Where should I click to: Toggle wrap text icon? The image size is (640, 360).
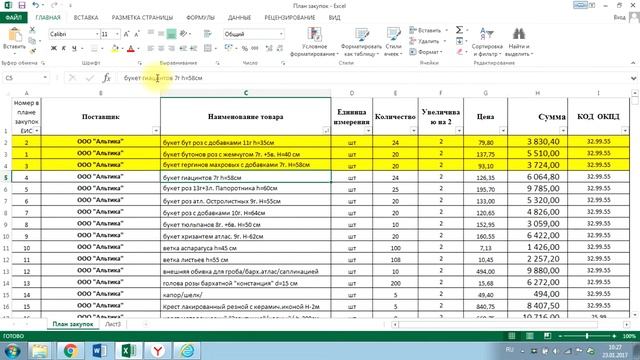[207, 34]
